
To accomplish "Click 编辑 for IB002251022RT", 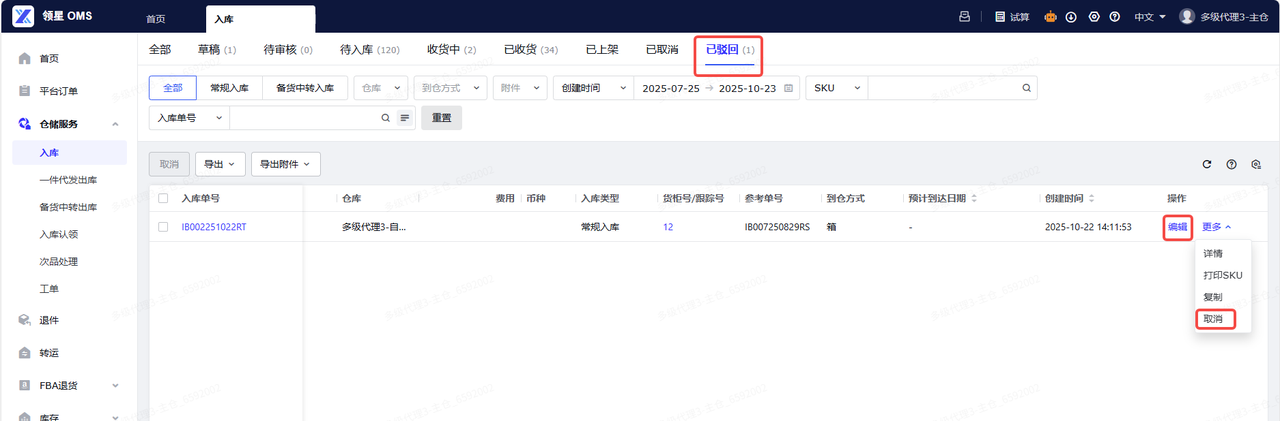I will 1177,227.
